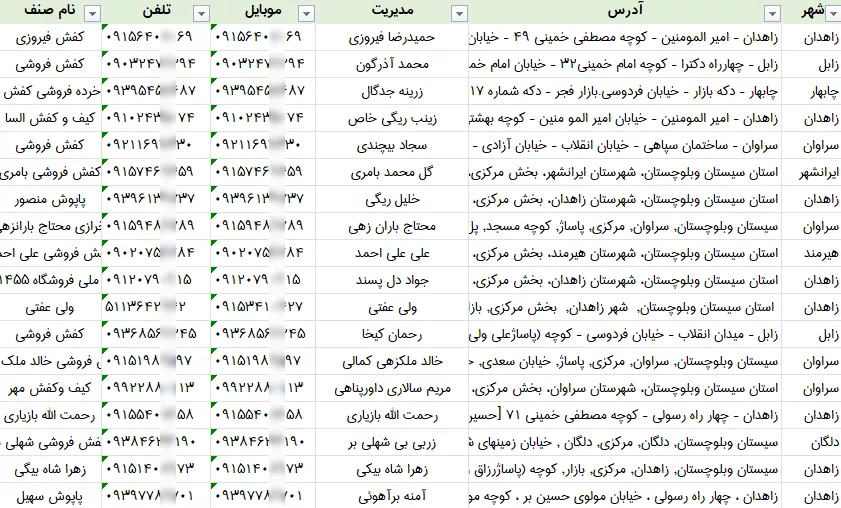Image resolution: width=841 pixels, height=508 pixels.
Task: Select the موبایل column header
Action: (263, 11)
